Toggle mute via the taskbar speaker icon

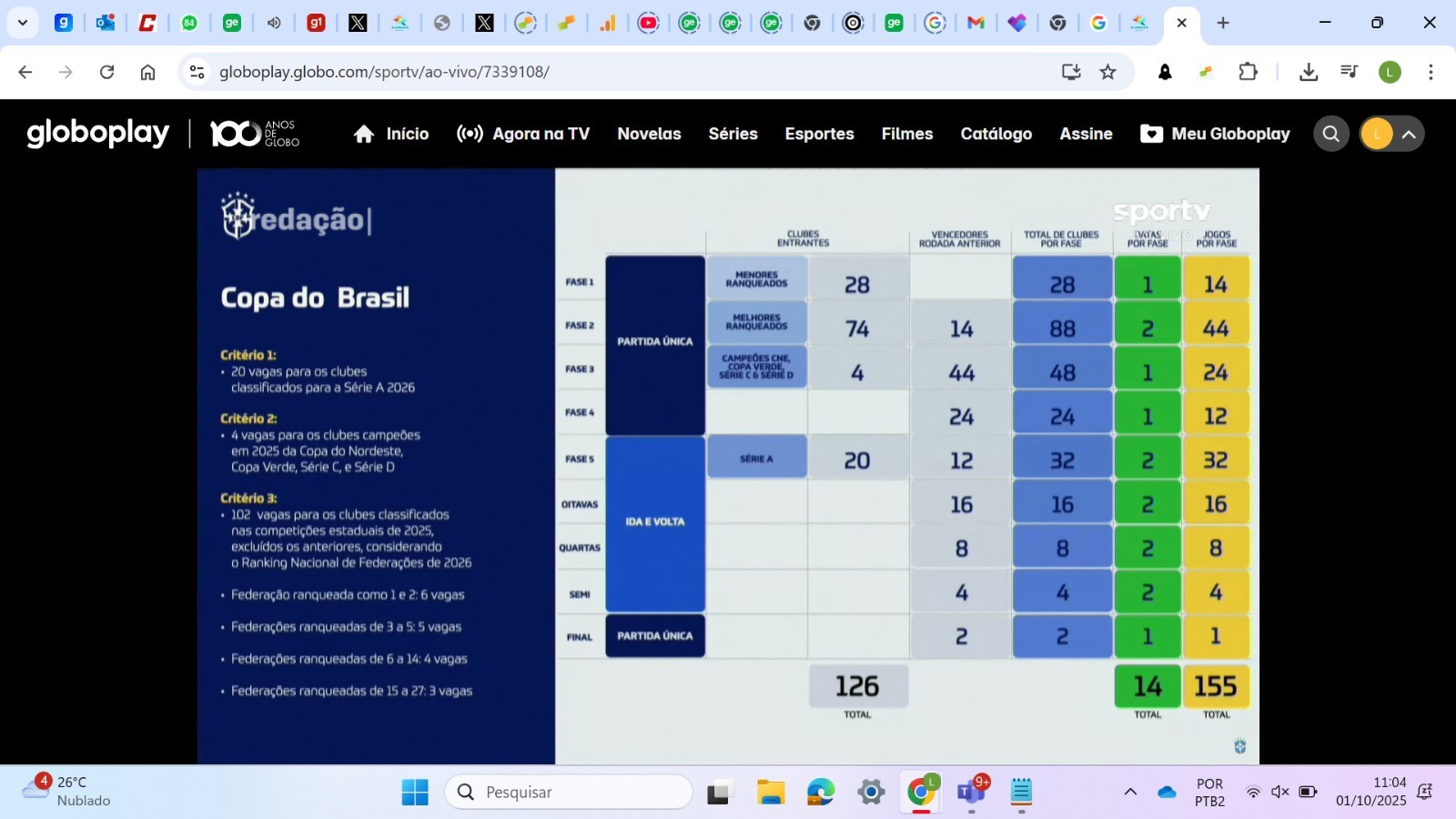1280,792
